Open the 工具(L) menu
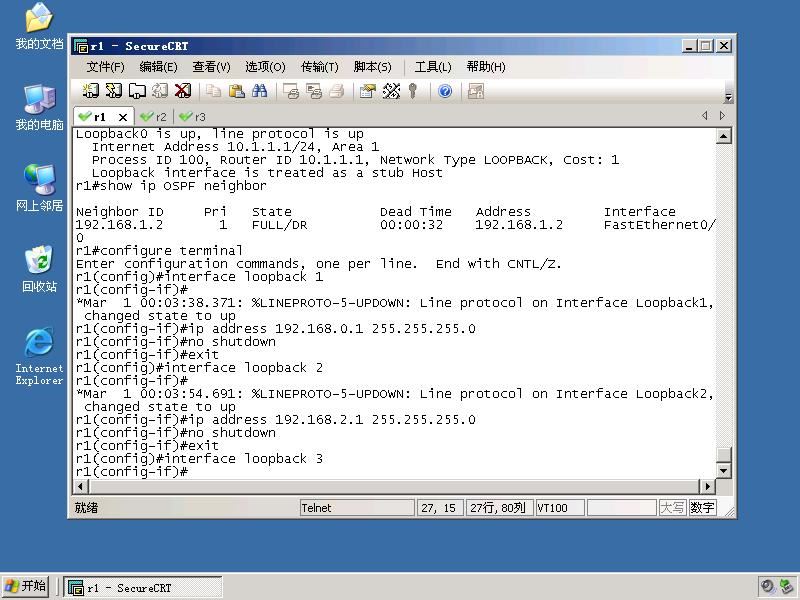This screenshot has height=600, width=800. coord(433,67)
